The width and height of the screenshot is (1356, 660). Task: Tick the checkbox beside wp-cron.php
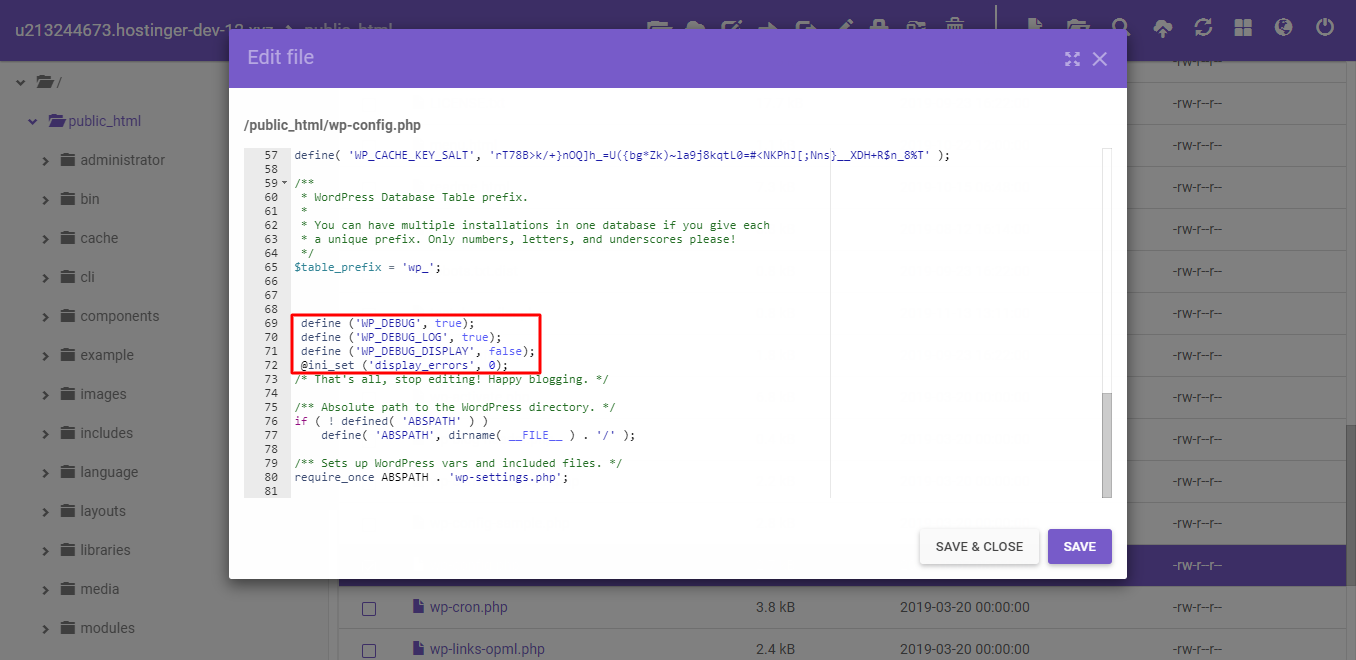click(x=368, y=608)
